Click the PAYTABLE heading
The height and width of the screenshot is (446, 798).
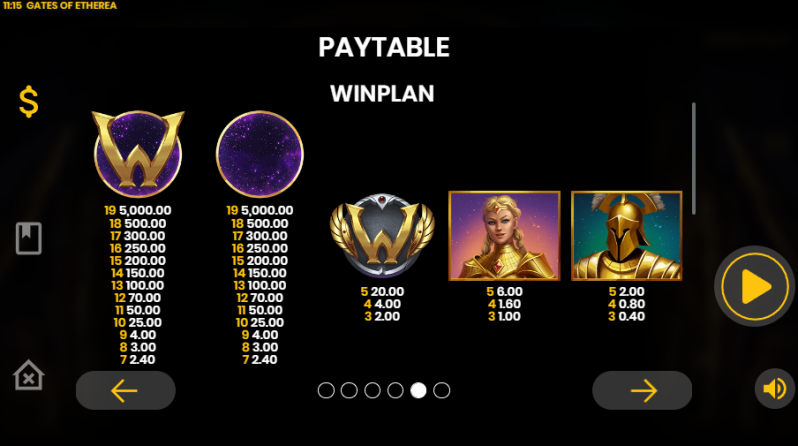384,47
